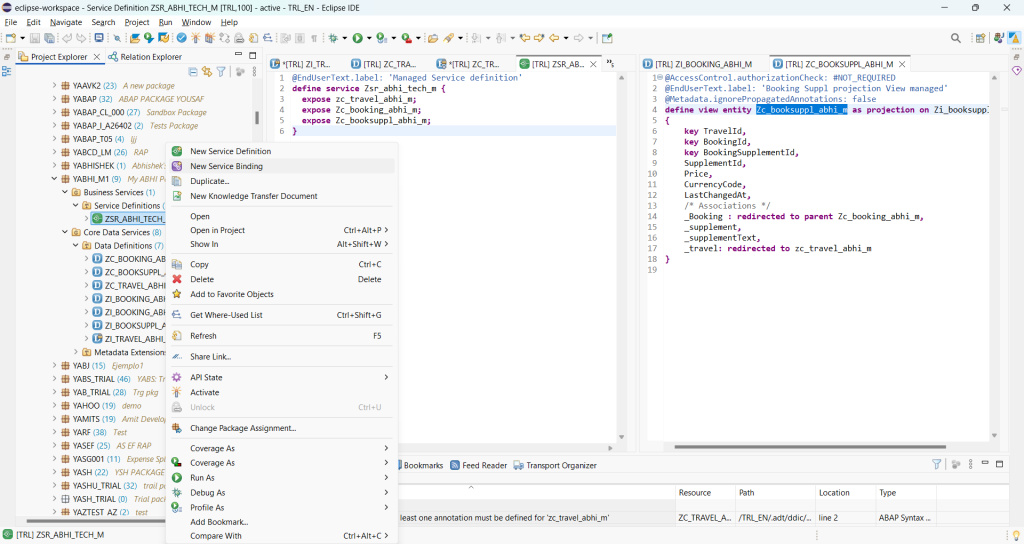The width and height of the screenshot is (1024, 544).
Task: Close the ZSR_AB... editor tab
Action: click(593, 64)
